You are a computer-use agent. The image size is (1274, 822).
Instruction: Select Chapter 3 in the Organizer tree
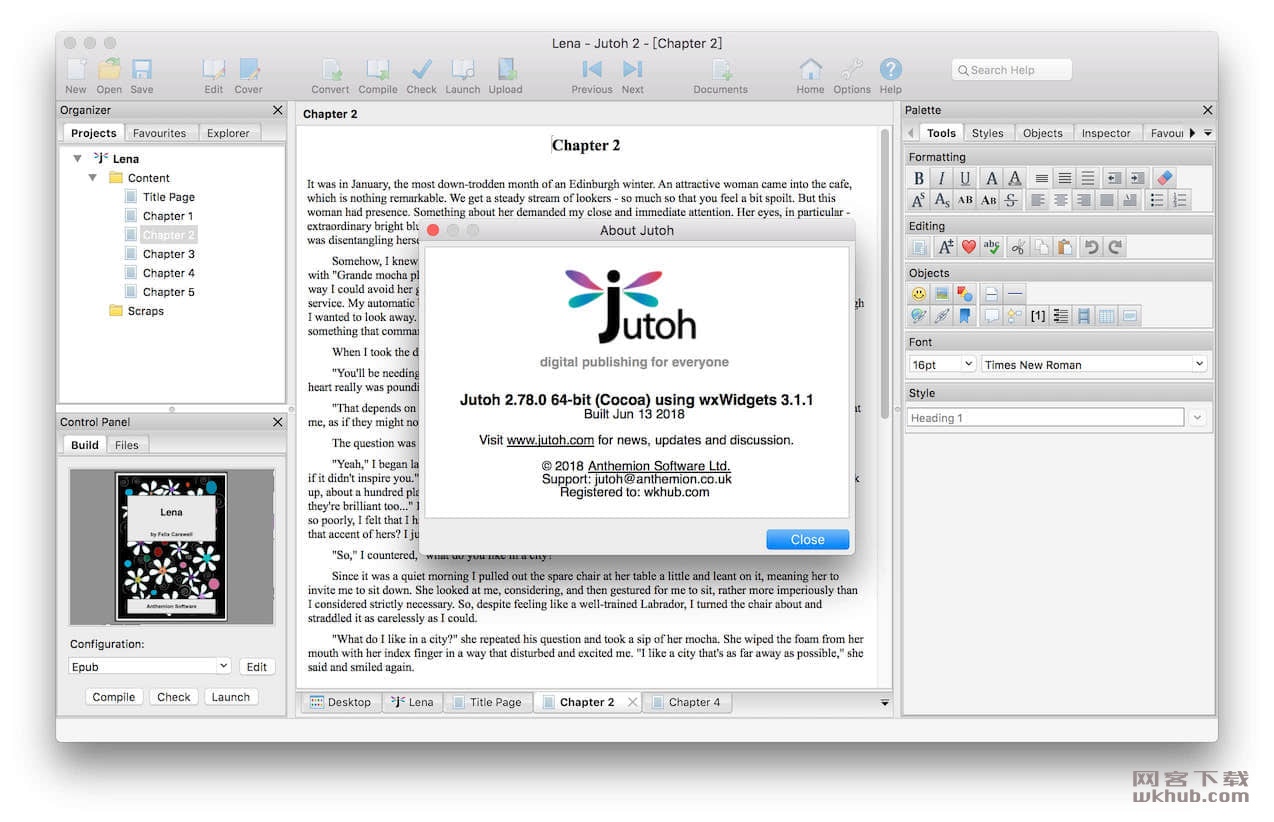tap(168, 254)
